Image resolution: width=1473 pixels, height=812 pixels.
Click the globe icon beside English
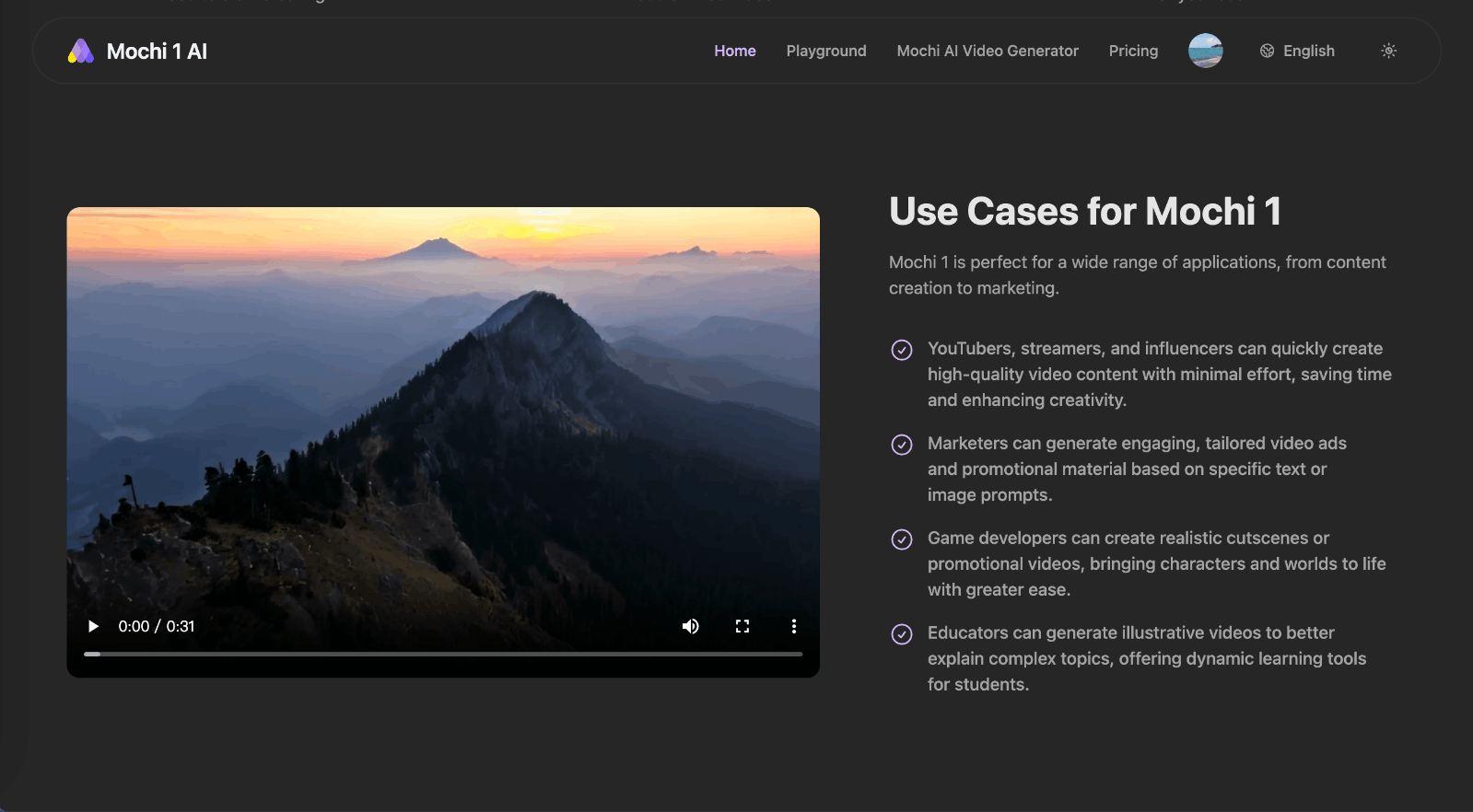pyautogui.click(x=1268, y=52)
